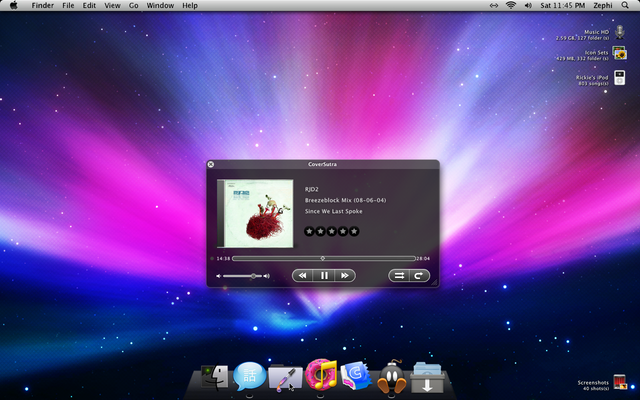The height and width of the screenshot is (400, 640).
Task: Toggle shuffle mode in CoverSutra
Action: point(399,276)
